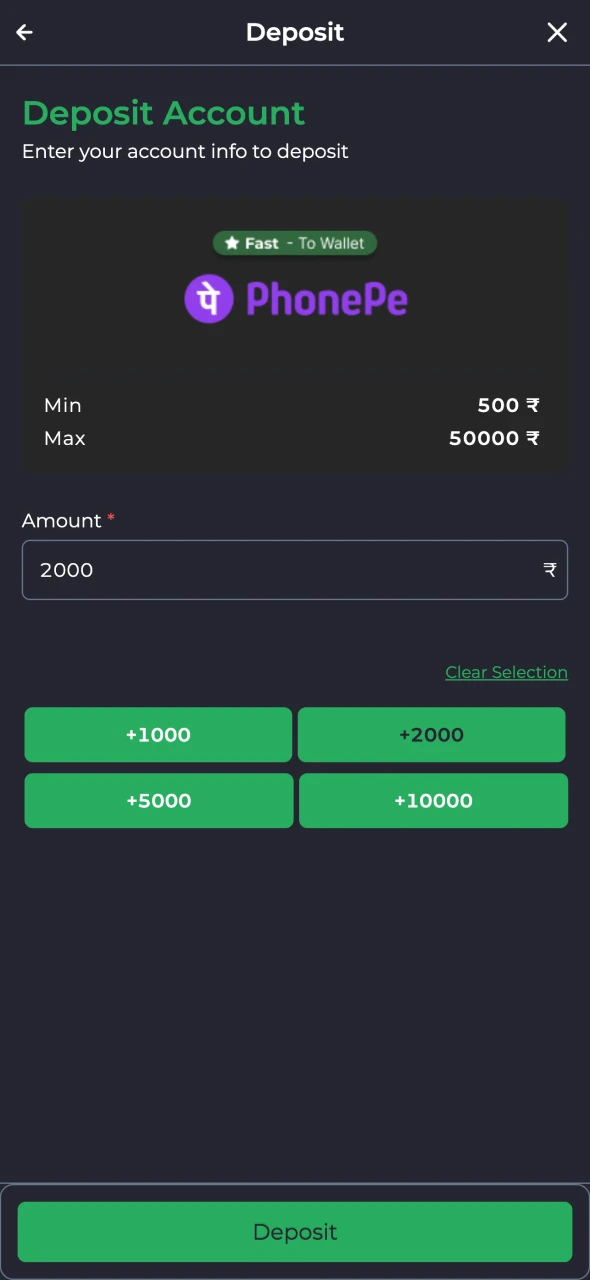Select the entered value 2000
590x1280 pixels.
click(x=66, y=570)
